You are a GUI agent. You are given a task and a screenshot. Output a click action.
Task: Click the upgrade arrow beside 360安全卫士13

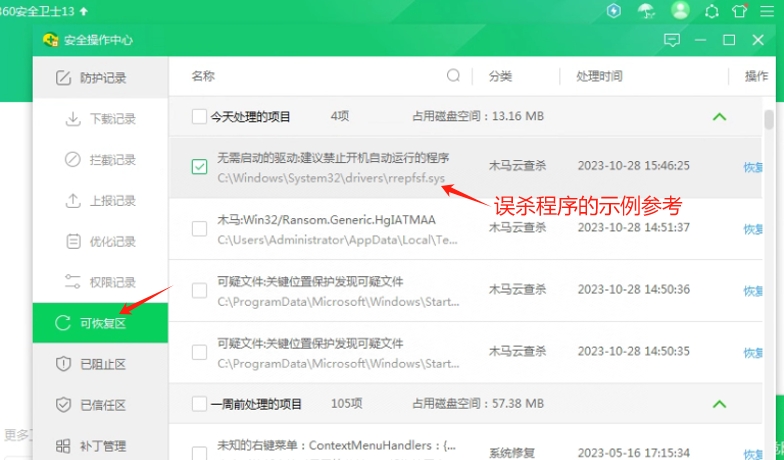84,11
